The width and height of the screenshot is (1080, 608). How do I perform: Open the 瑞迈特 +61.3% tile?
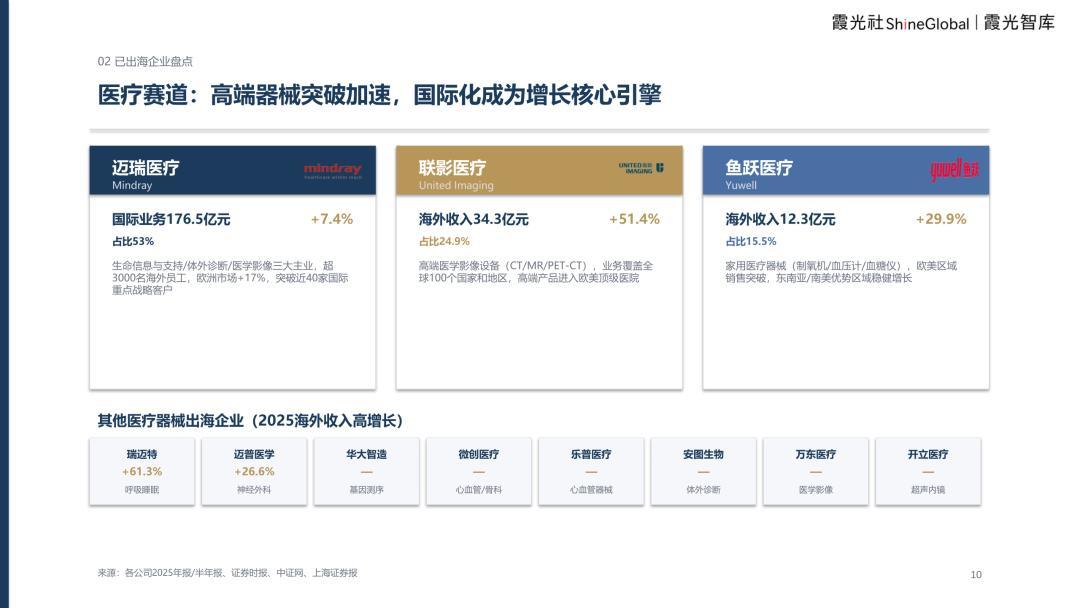(142, 472)
